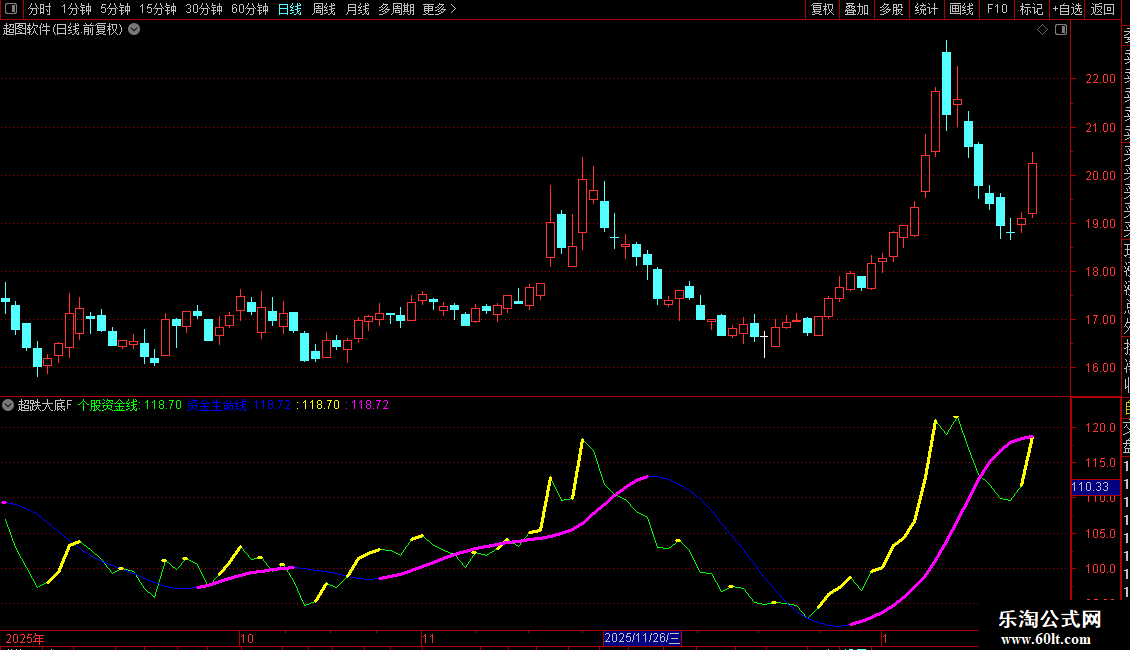
Task: Open 多股 multi-stock view
Action: [x=891, y=9]
